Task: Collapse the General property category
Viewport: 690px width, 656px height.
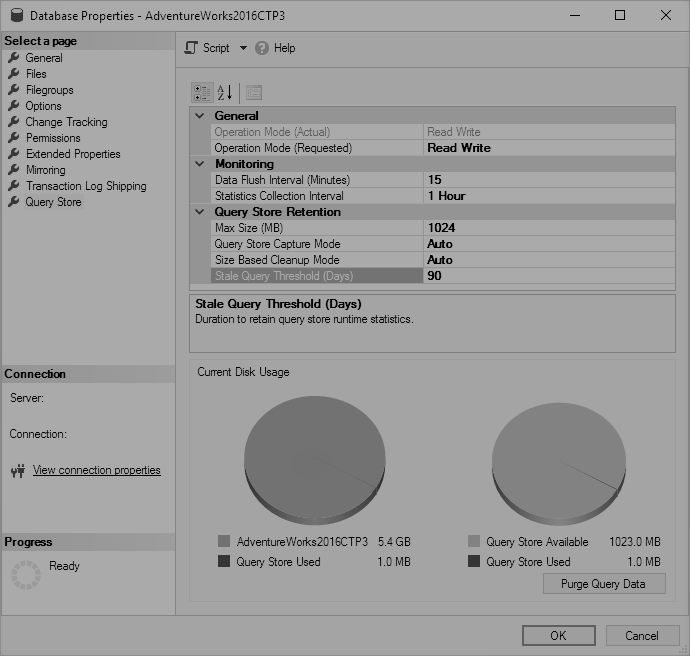Action: 200,116
